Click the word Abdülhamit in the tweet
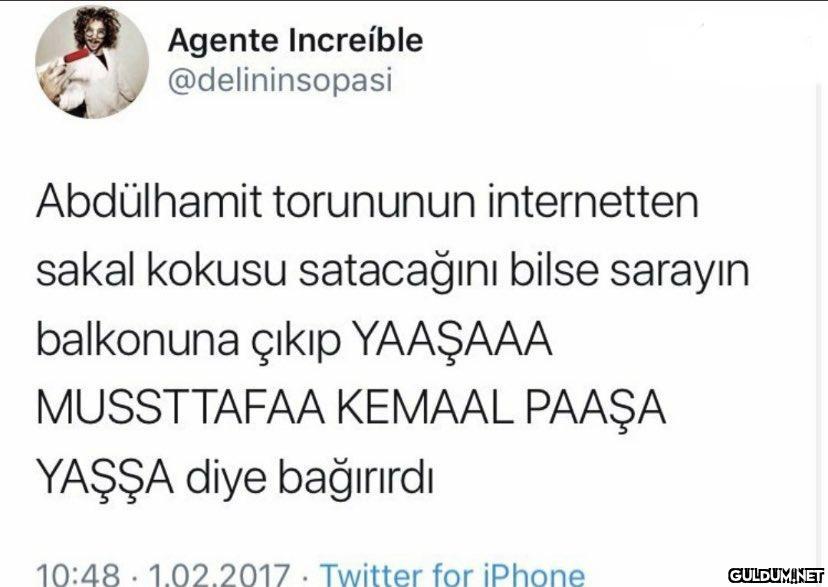 pyautogui.click(x=149, y=202)
